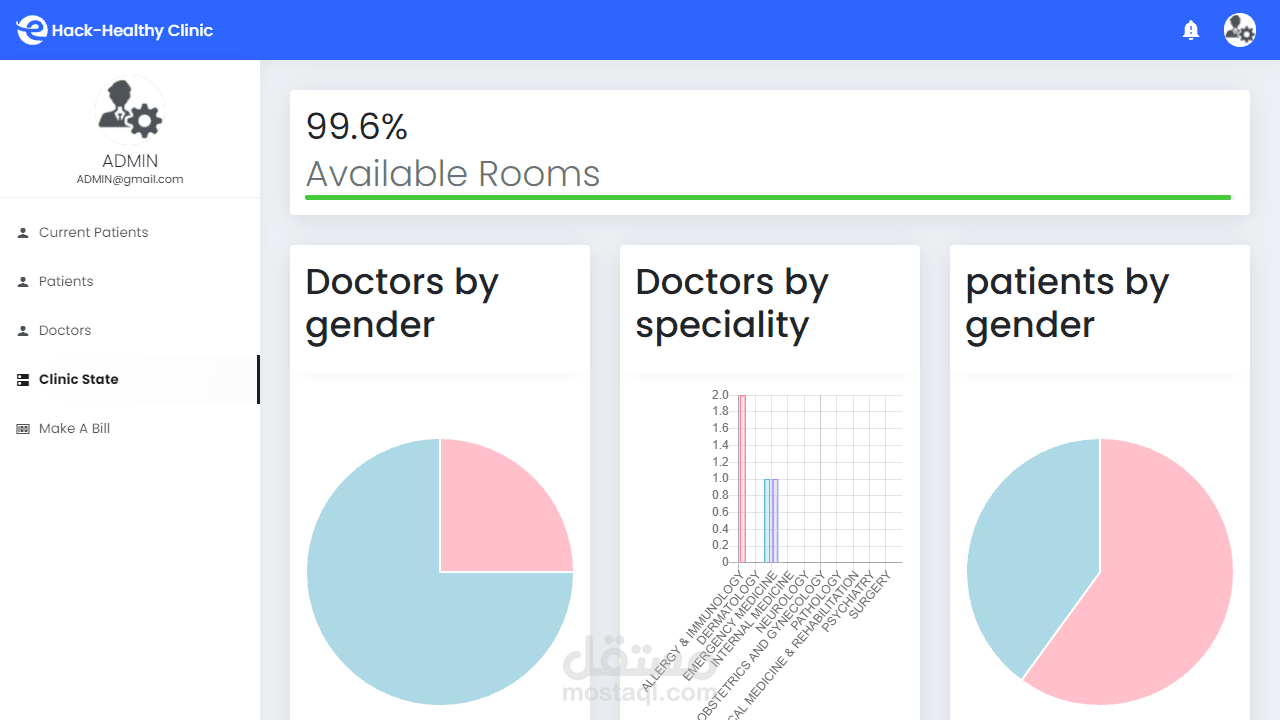
Task: Click the bill icon beside Make A Bill
Action: (23, 428)
